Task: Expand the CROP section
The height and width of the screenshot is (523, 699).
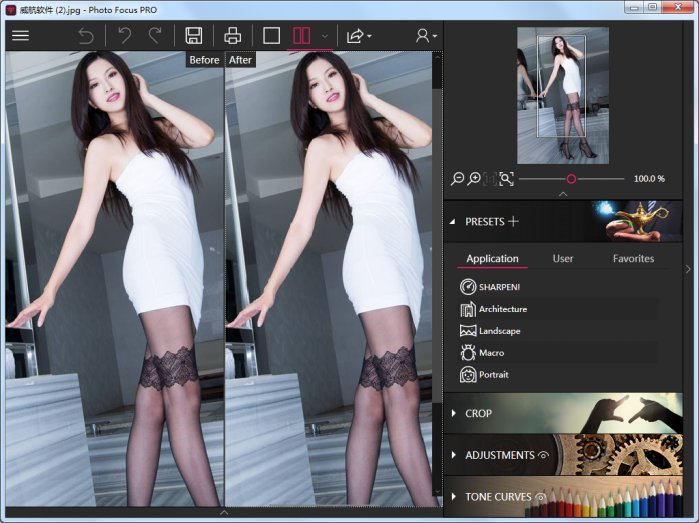Action: (453, 413)
